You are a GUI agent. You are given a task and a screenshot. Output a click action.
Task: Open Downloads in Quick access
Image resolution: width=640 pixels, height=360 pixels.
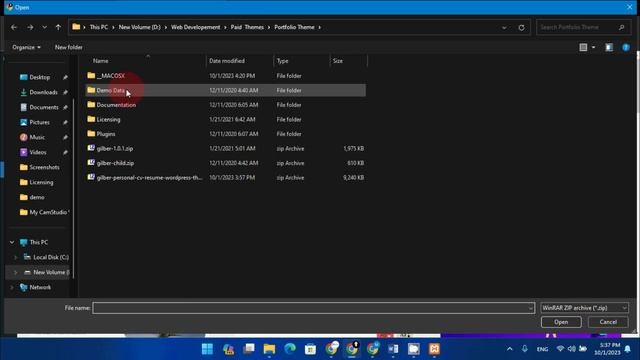[x=43, y=92]
